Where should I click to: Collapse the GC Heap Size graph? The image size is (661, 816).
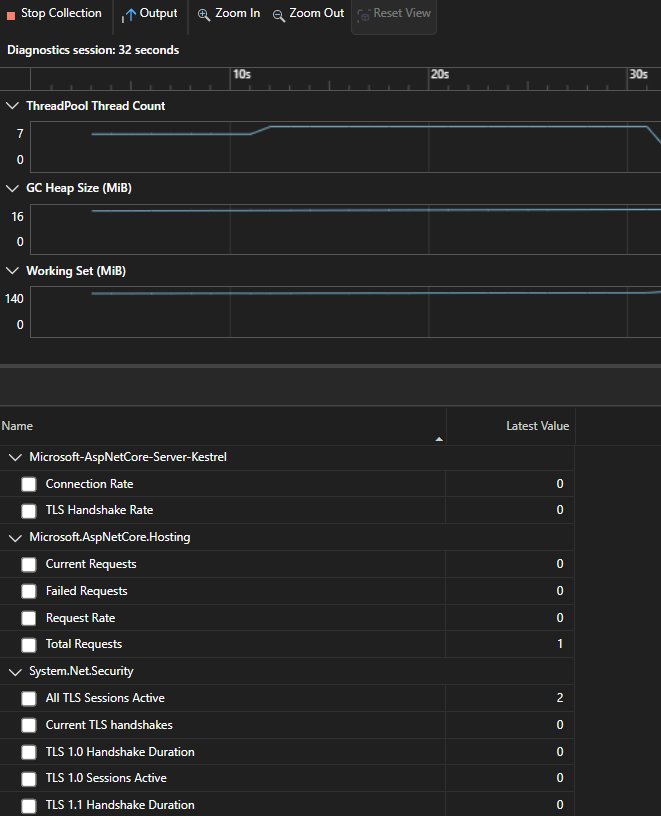pos(12,188)
